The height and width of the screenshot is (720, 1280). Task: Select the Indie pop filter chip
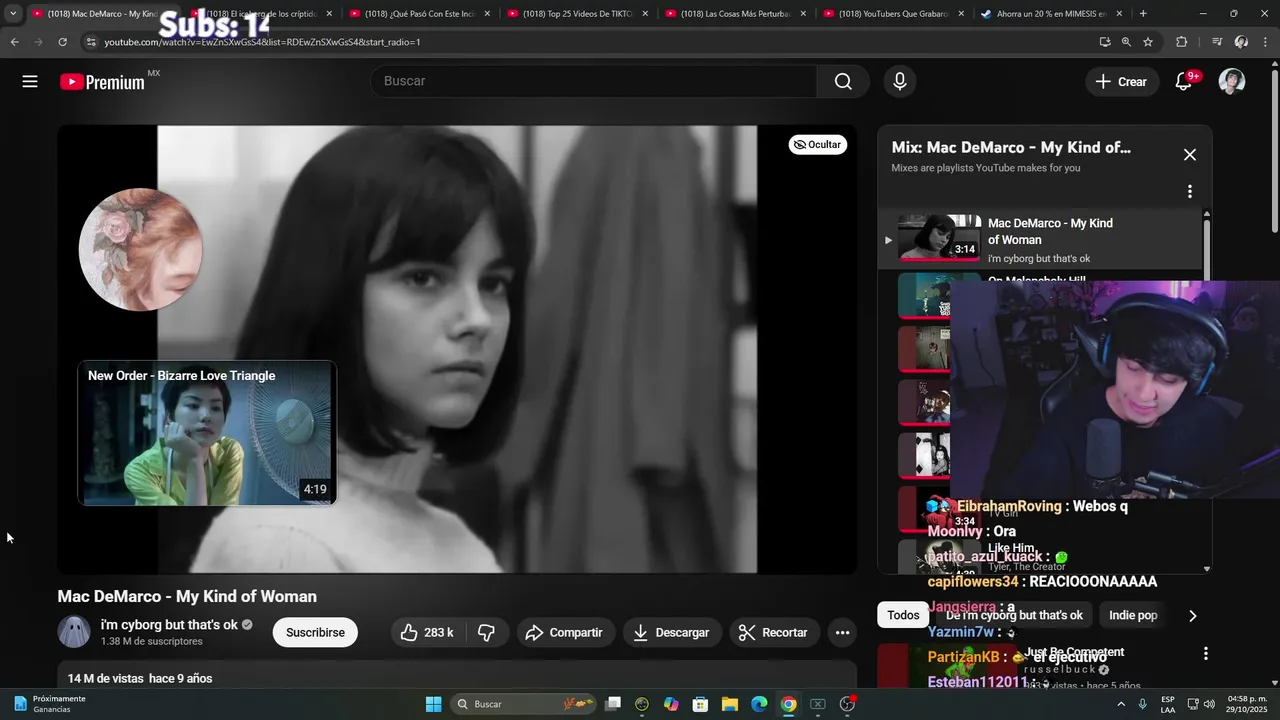pyautogui.click(x=1133, y=615)
